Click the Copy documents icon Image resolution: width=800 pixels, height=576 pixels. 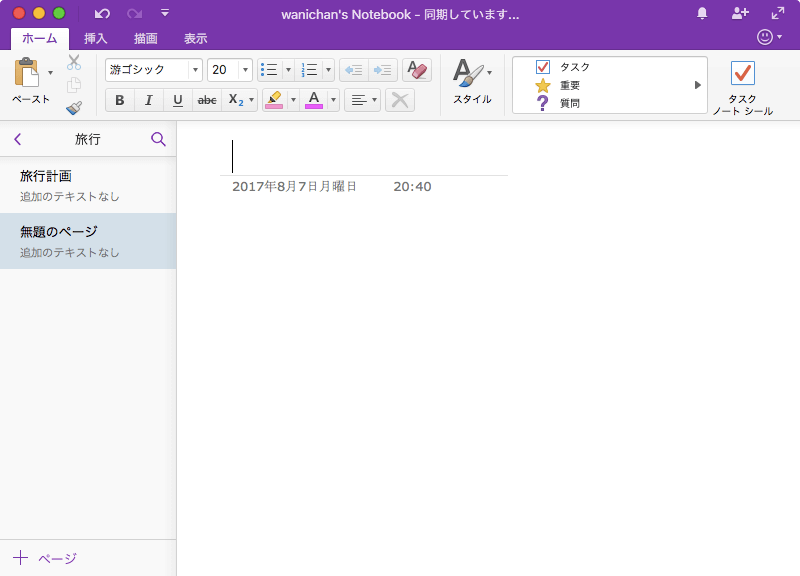[74, 85]
